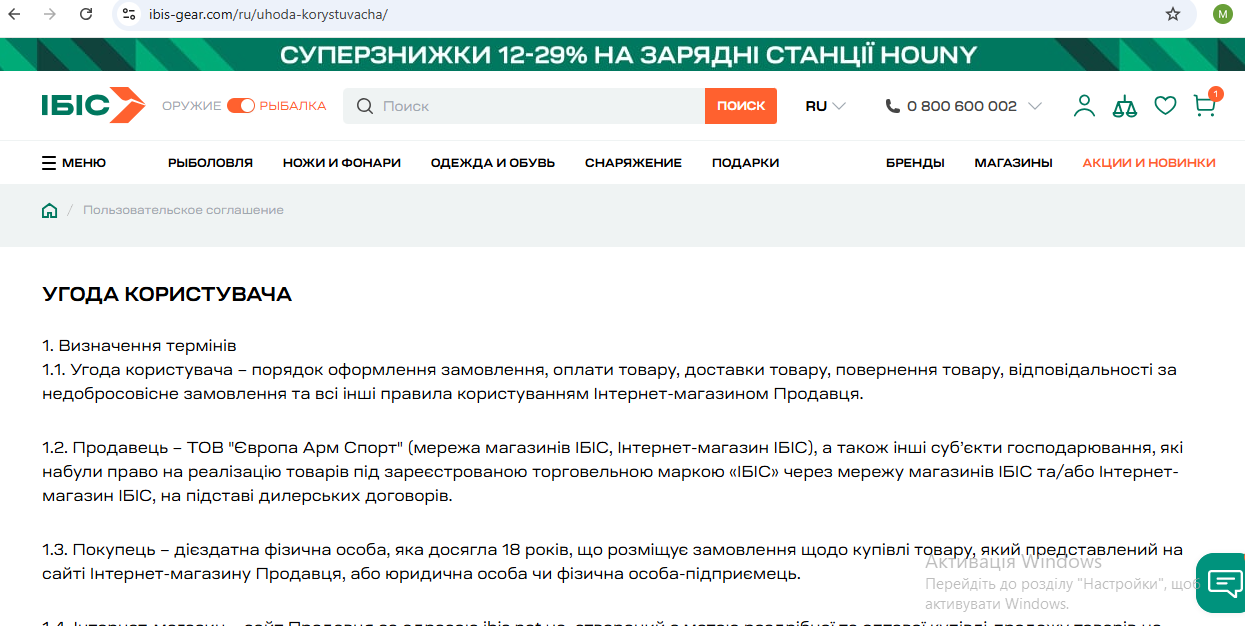Open the ПОДАРКИ category

pyautogui.click(x=745, y=163)
